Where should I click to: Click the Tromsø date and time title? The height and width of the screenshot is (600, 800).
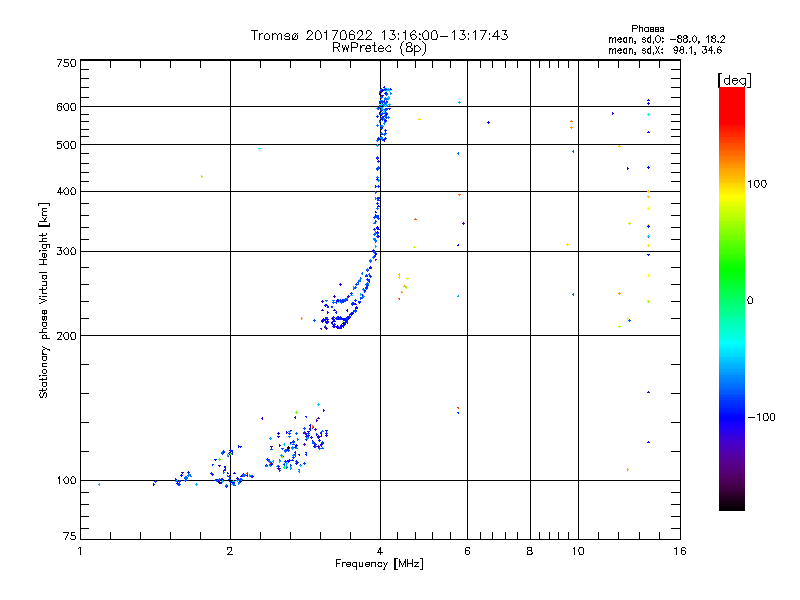379,35
